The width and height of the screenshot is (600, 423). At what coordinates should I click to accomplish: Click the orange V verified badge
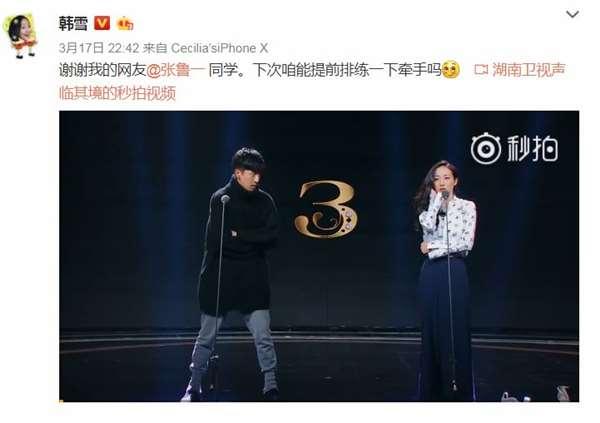coord(102,23)
